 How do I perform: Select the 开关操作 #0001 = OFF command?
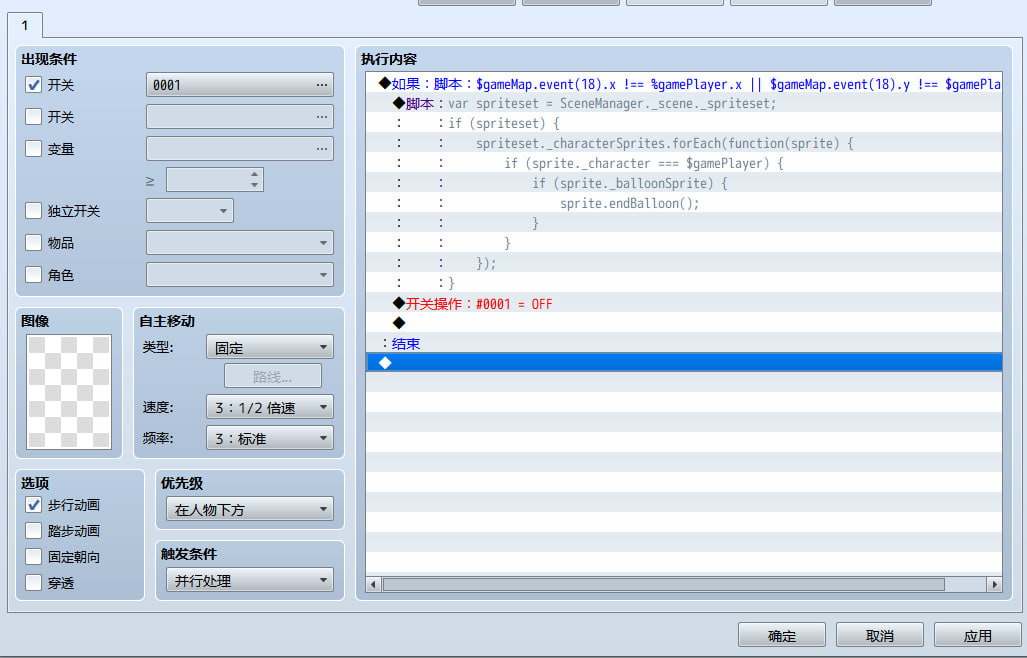tap(479, 304)
